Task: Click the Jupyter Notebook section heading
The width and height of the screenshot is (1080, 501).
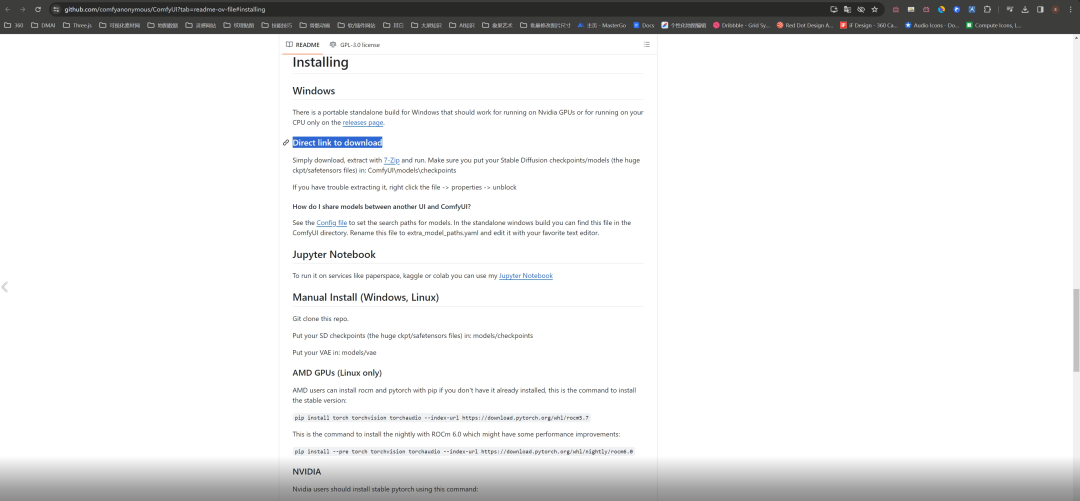Action: pos(333,254)
